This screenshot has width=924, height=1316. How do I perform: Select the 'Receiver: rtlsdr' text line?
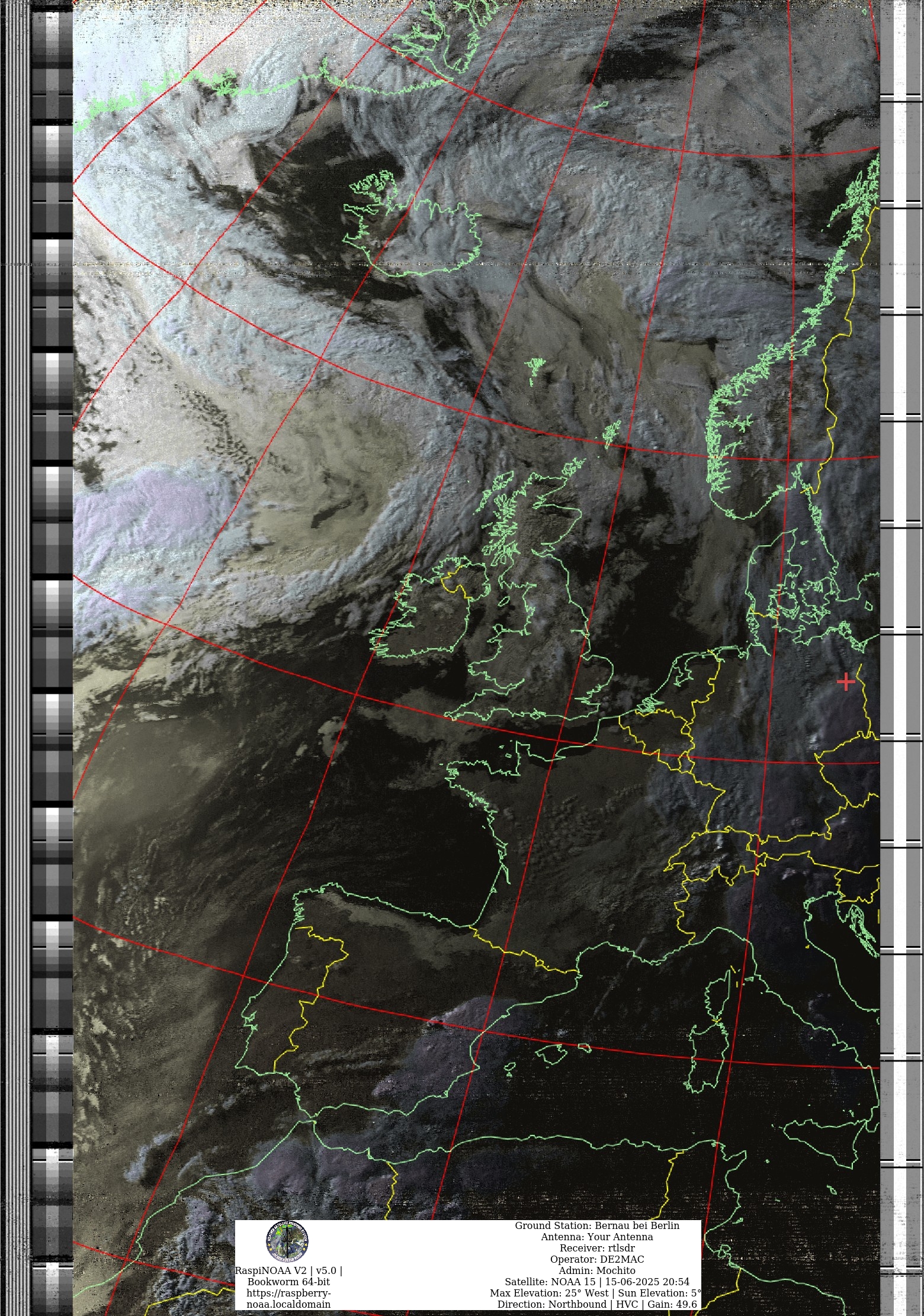[597, 1248]
